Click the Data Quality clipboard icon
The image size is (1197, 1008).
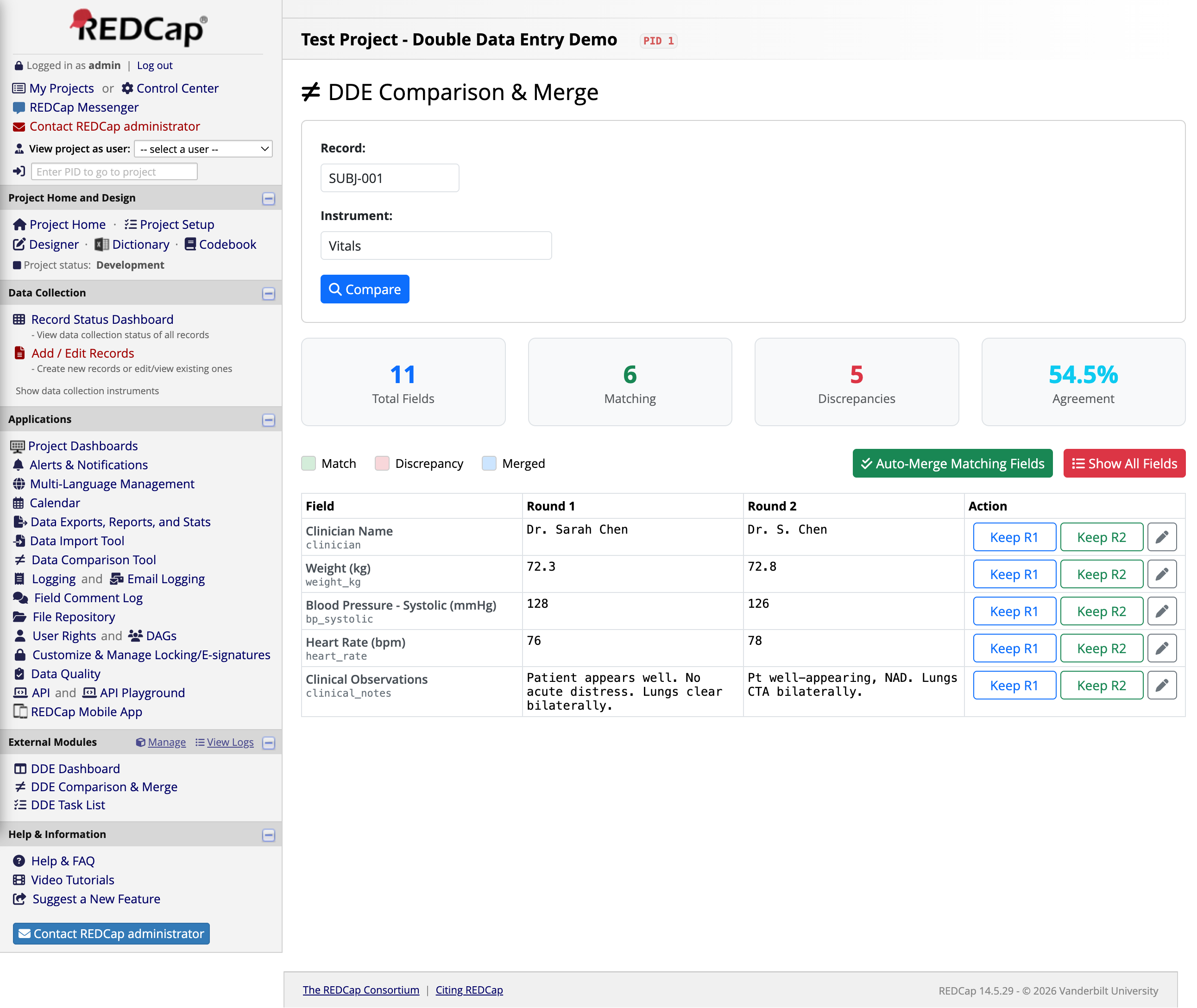pyautogui.click(x=19, y=674)
